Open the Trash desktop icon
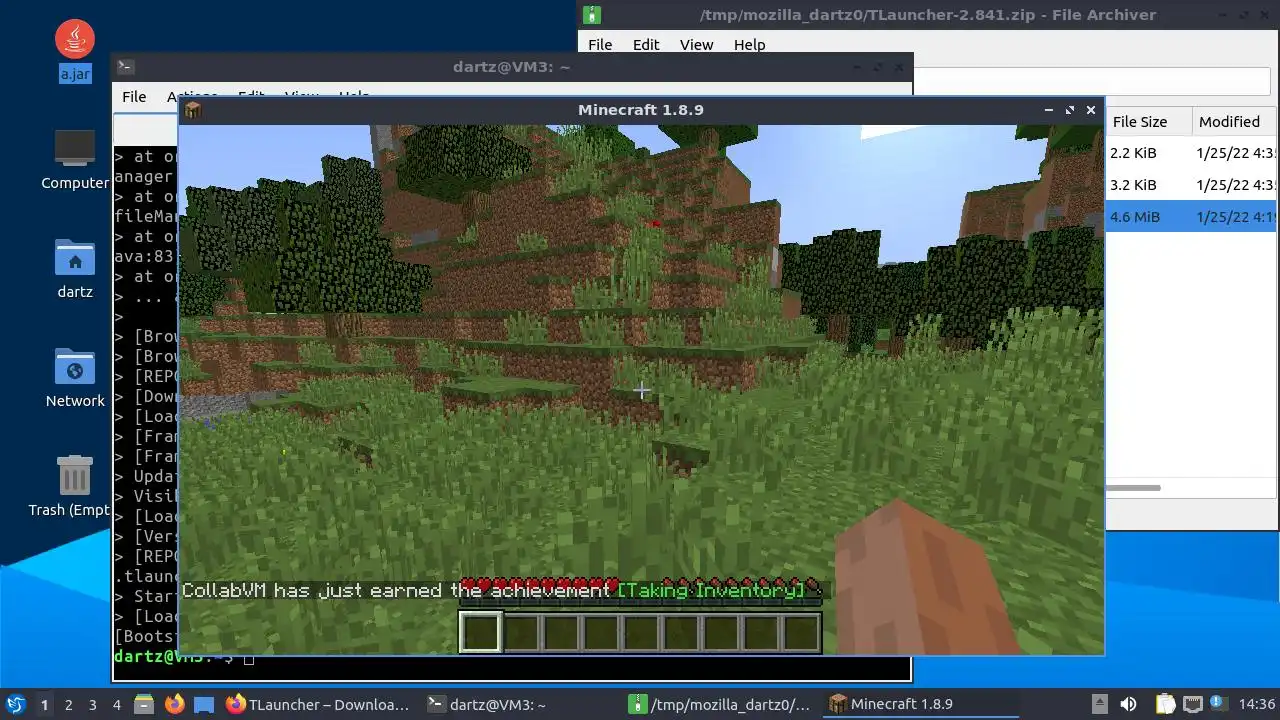Screen dimensions: 1280x720 [x=75, y=486]
